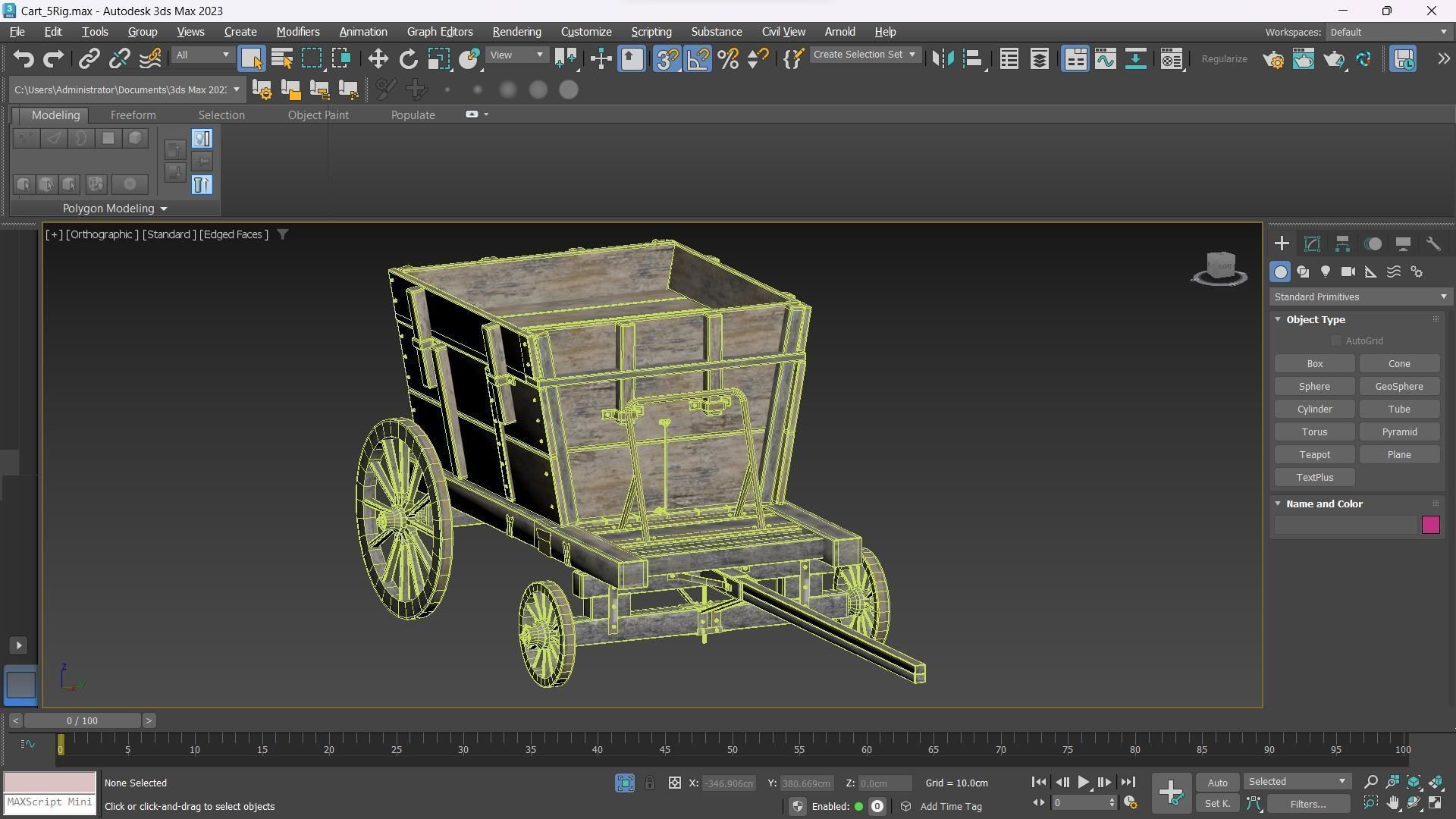The width and height of the screenshot is (1456, 819).
Task: Open Select by Name list
Action: click(282, 58)
